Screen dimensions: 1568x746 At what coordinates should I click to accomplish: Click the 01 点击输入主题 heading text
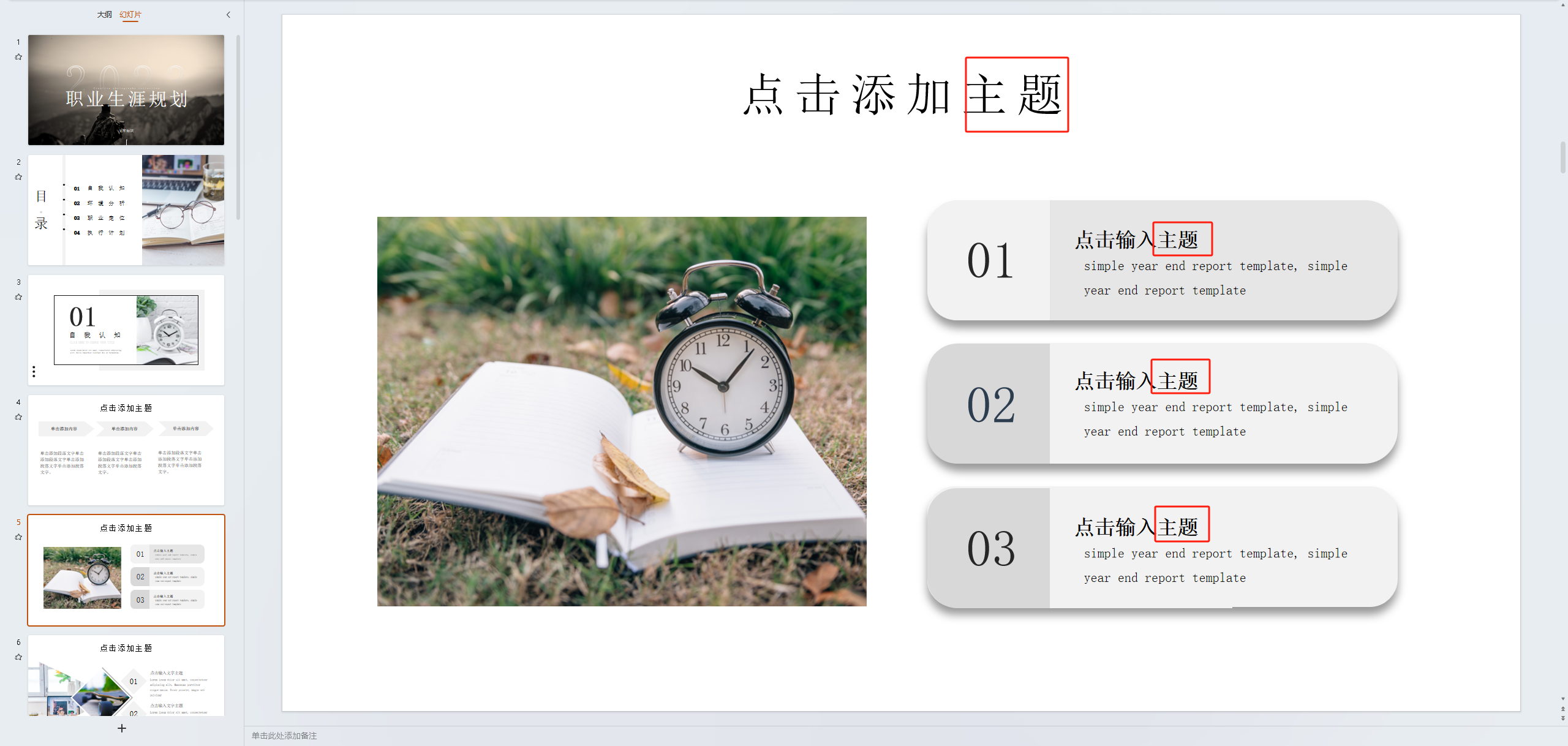point(1137,240)
